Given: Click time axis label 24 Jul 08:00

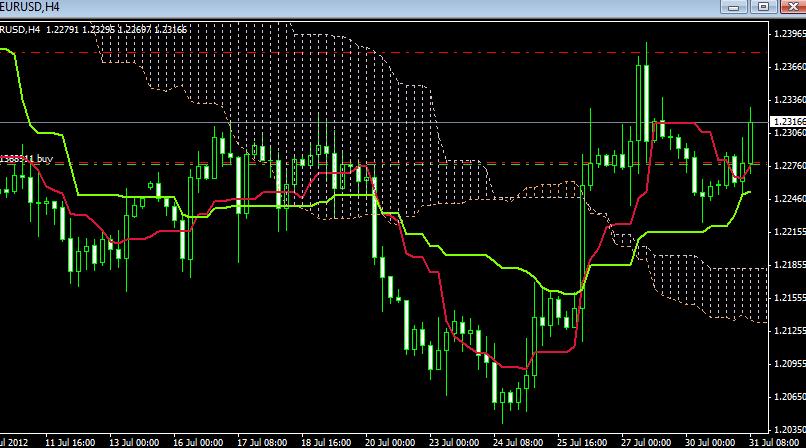Looking at the screenshot, I should 518,442.
